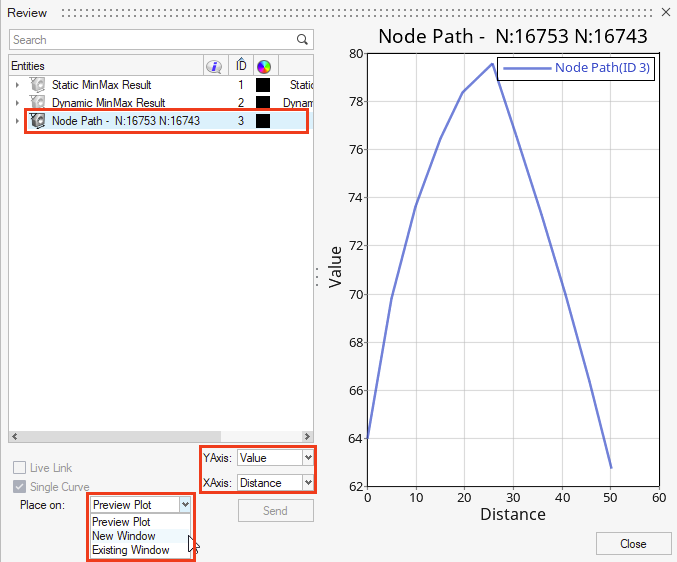Viewport: 677px width, 562px height.
Task: Click the color wheel column header icon
Action: (264, 66)
